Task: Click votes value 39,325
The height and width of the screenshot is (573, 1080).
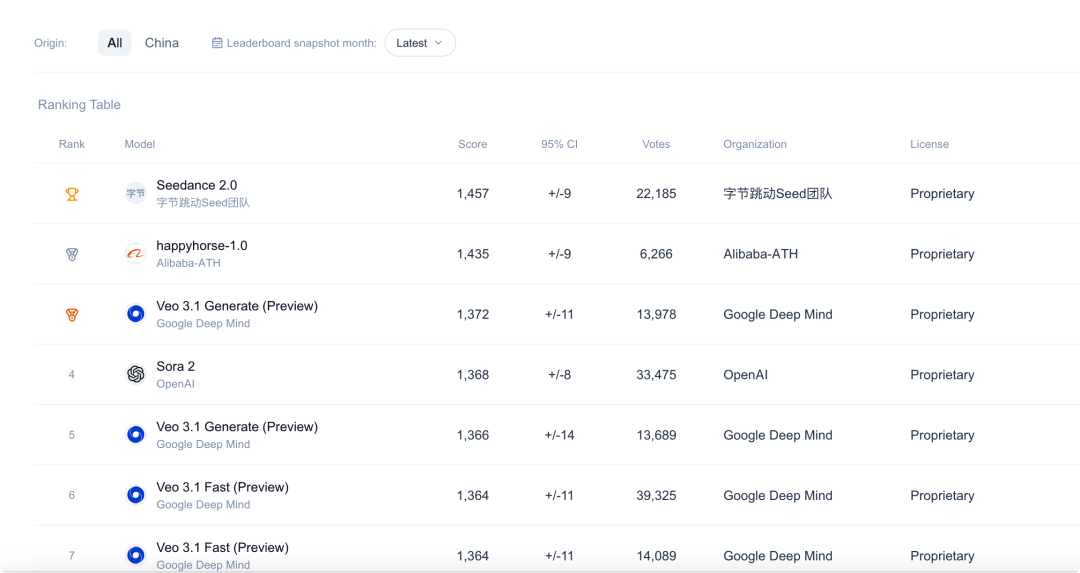Action: coord(656,495)
